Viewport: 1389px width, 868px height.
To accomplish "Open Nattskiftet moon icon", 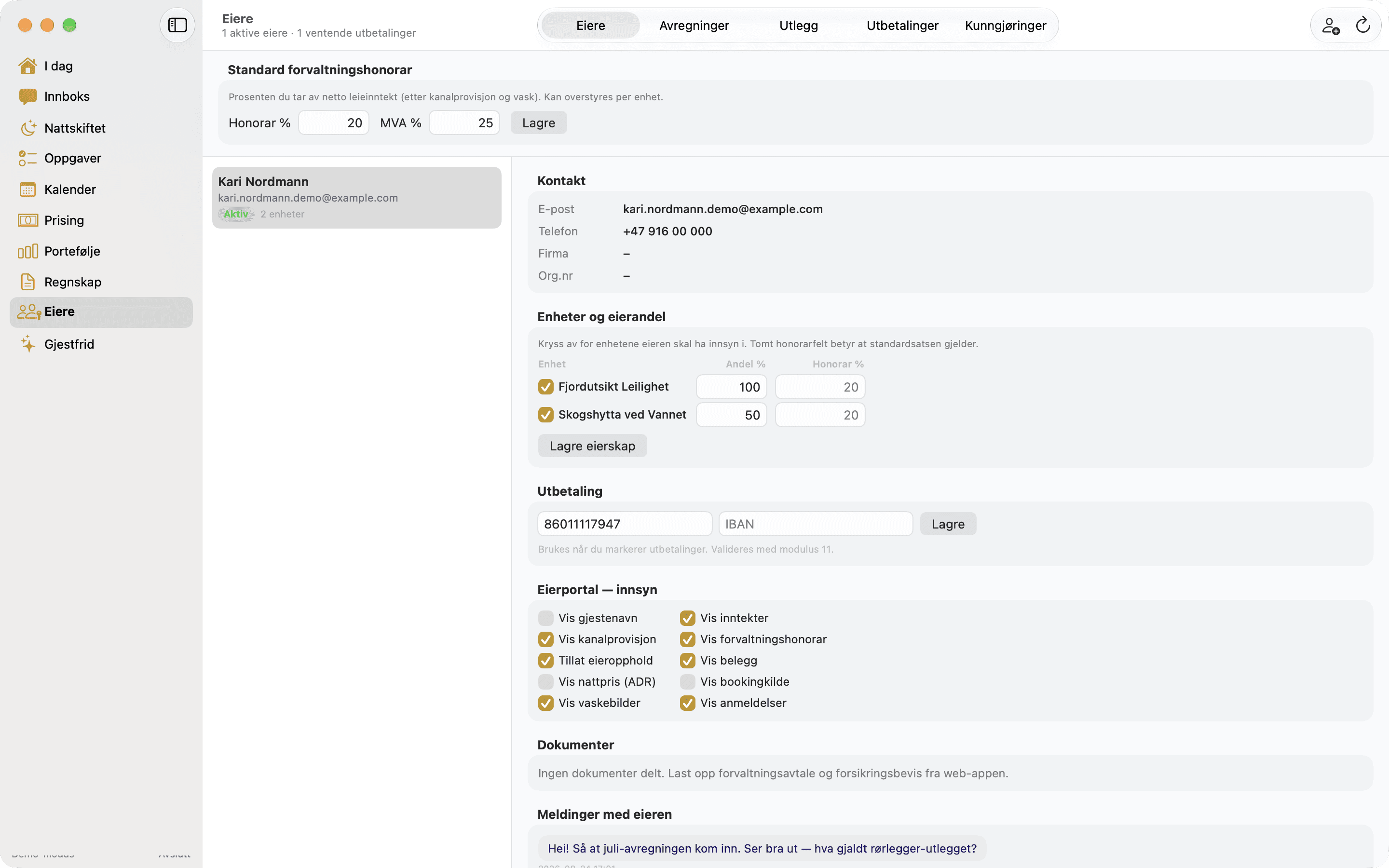I will coord(27,128).
